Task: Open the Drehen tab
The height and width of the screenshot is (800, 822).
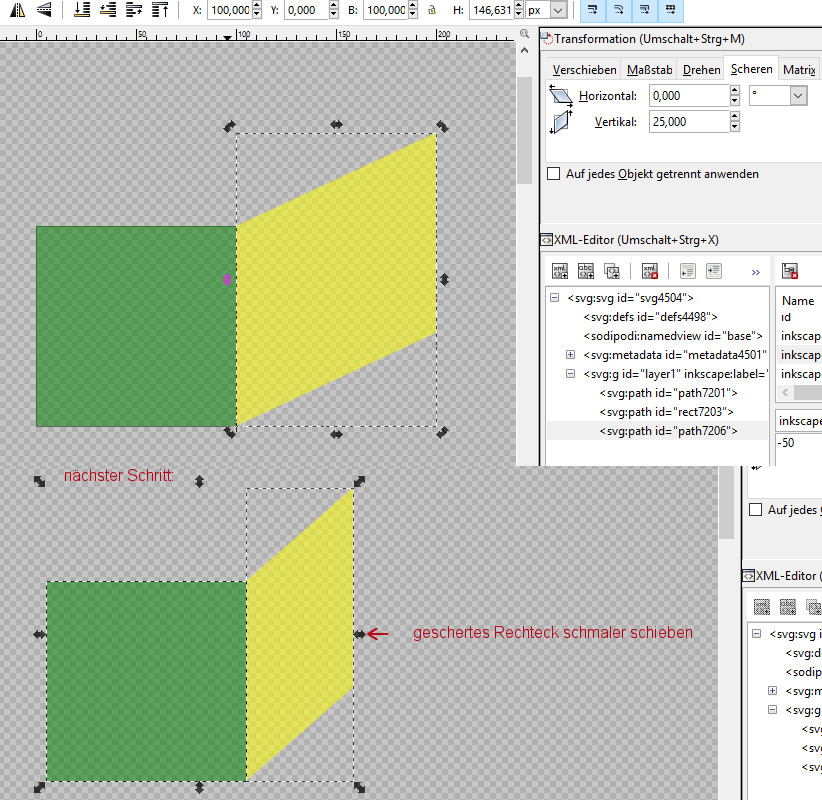Action: point(701,69)
